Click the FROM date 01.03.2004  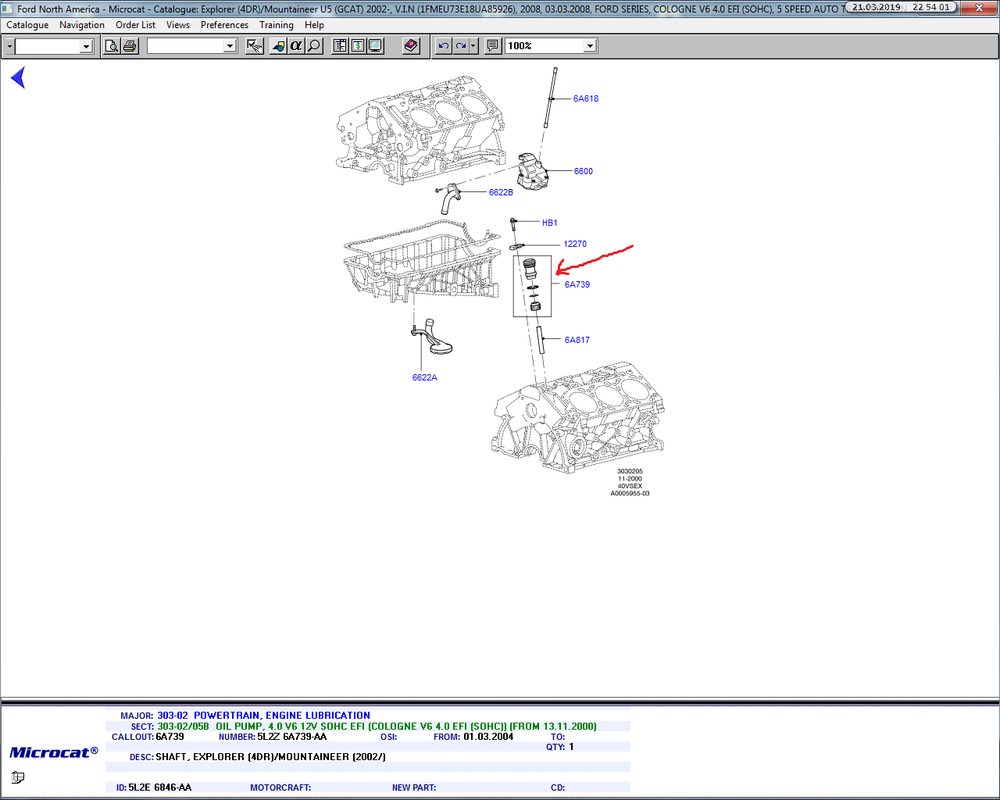(x=489, y=737)
